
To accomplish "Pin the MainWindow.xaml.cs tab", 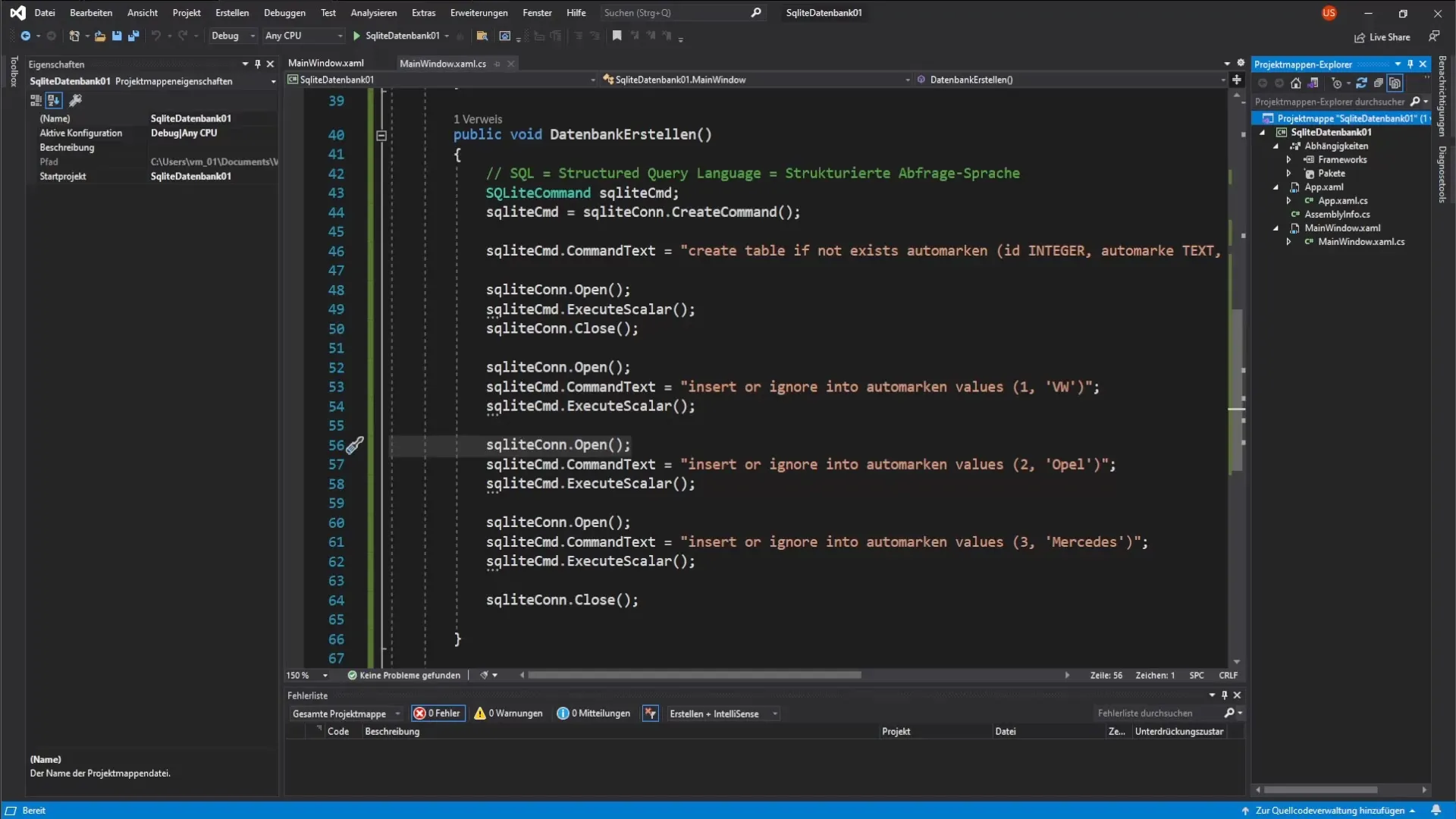I will pyautogui.click(x=497, y=64).
